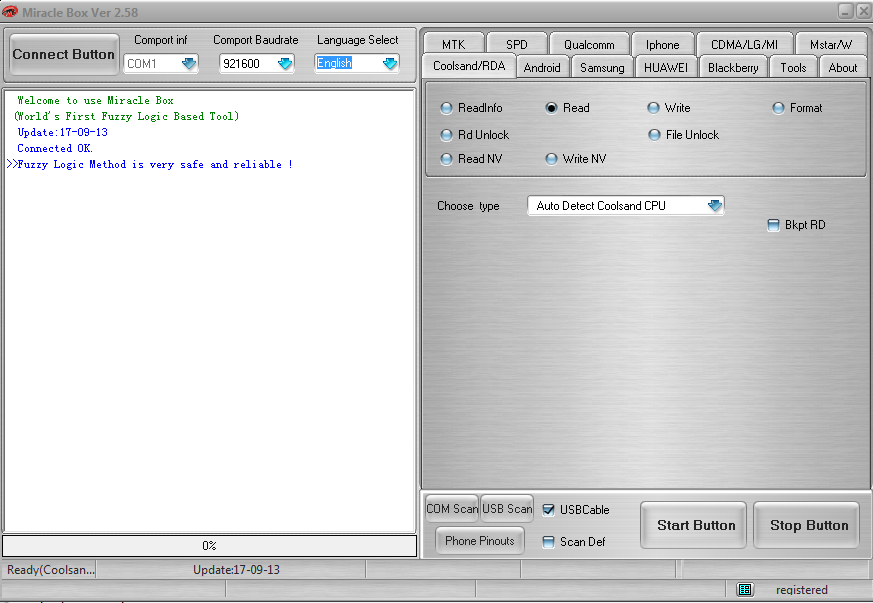873x603 pixels.
Task: Click the Connect Button
Action: (x=63, y=54)
